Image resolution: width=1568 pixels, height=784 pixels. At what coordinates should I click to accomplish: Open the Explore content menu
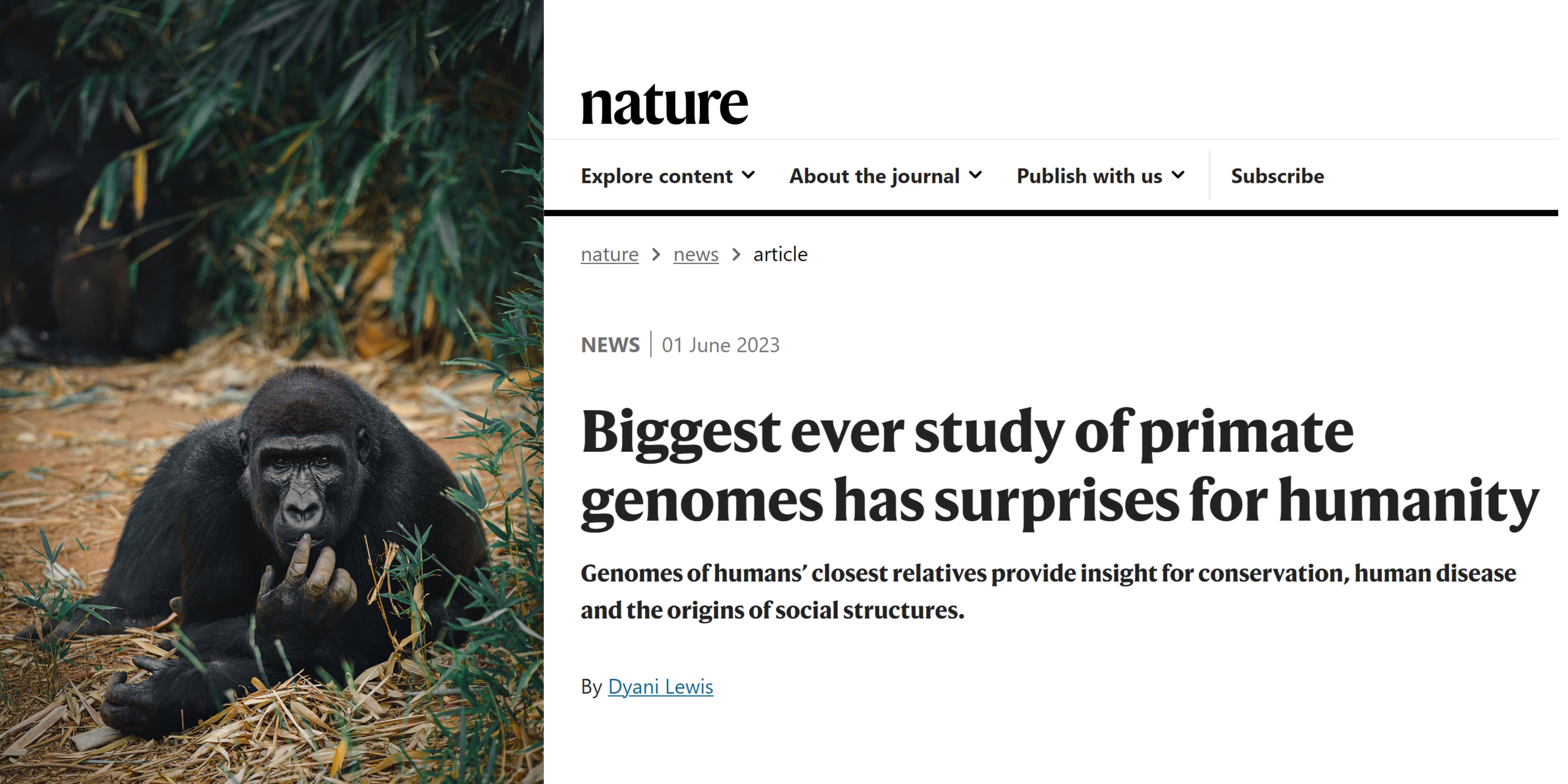click(x=656, y=176)
